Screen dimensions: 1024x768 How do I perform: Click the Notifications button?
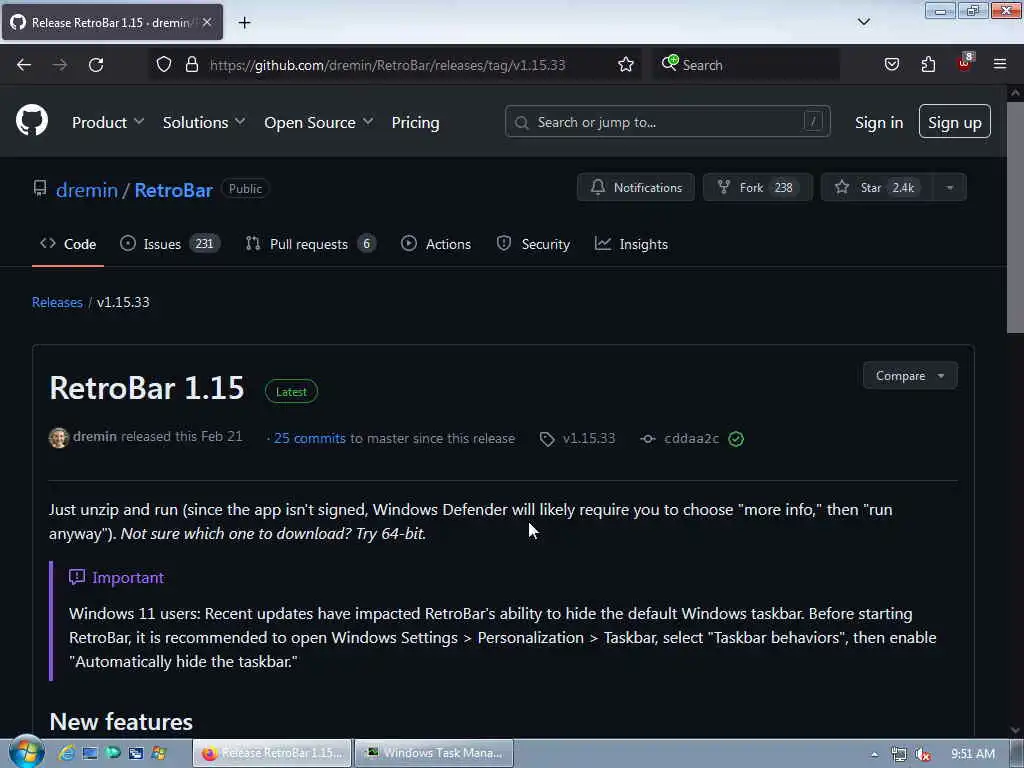pyautogui.click(x=635, y=187)
